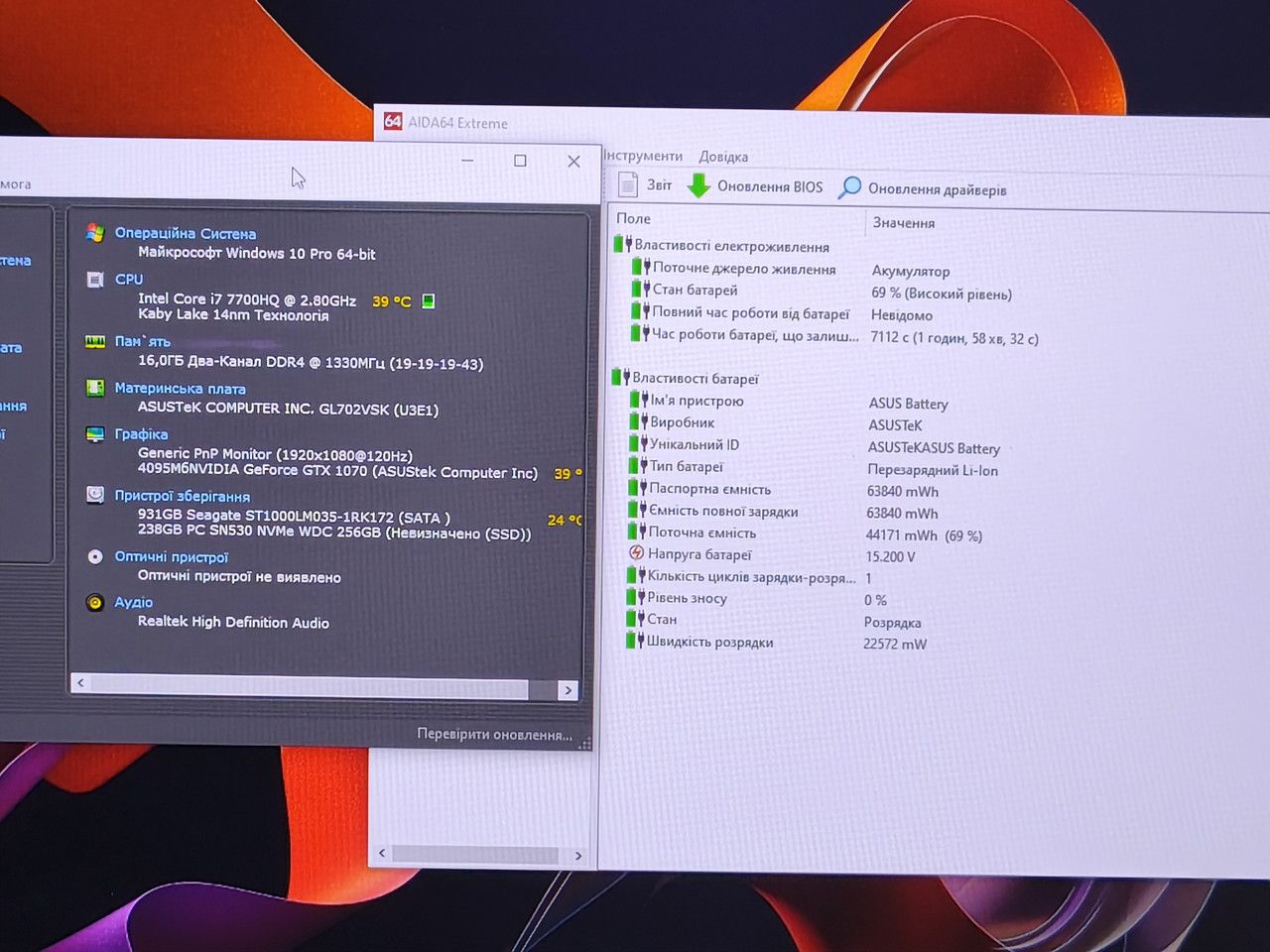Click the value 7112 с (1 годин, 58 хв, 32 с)
Viewport: 1270px width, 952px height.
pyautogui.click(x=954, y=338)
